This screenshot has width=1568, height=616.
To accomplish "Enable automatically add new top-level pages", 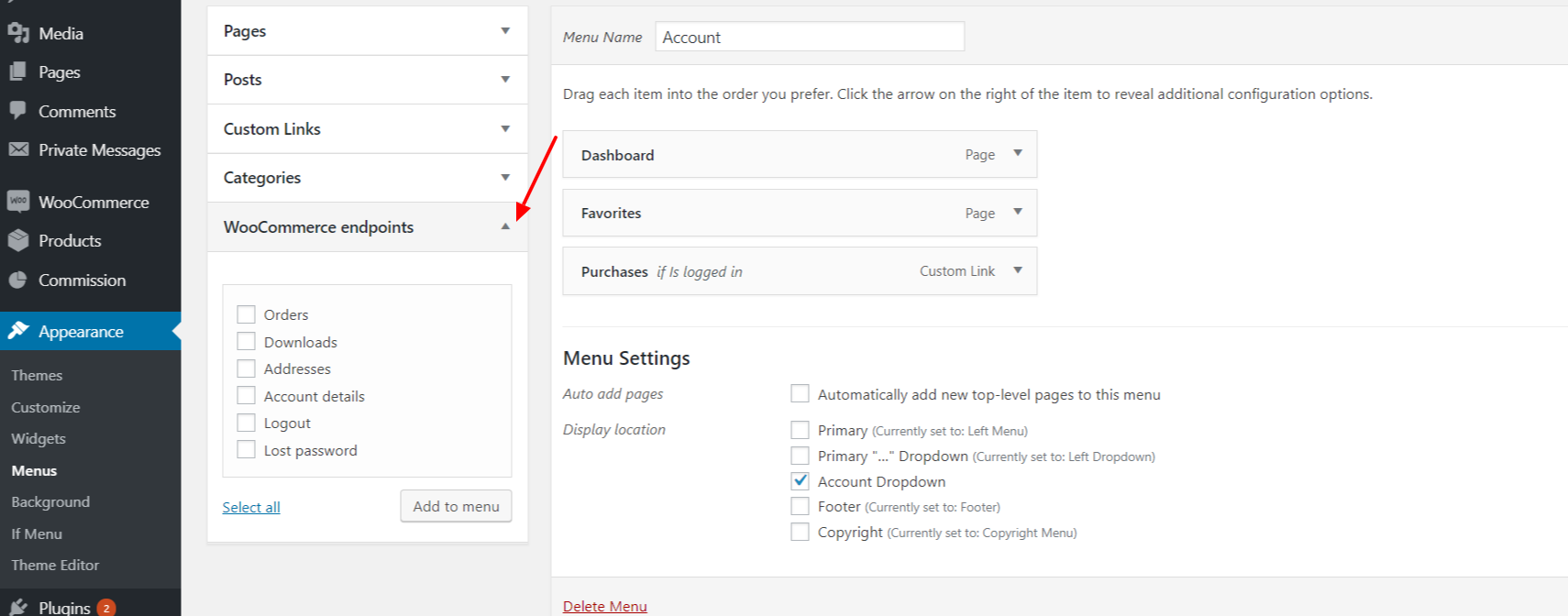I will click(x=800, y=394).
